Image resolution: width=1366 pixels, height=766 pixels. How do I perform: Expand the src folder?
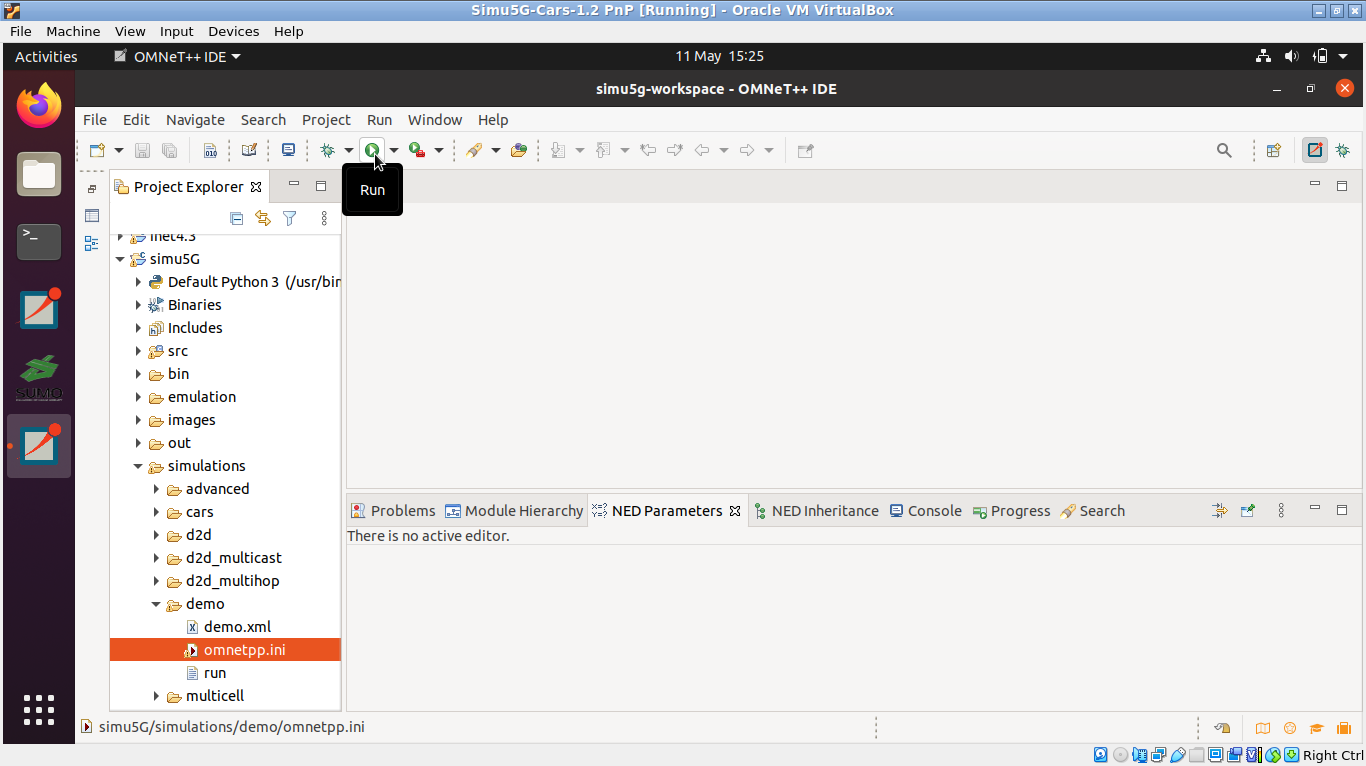point(138,351)
